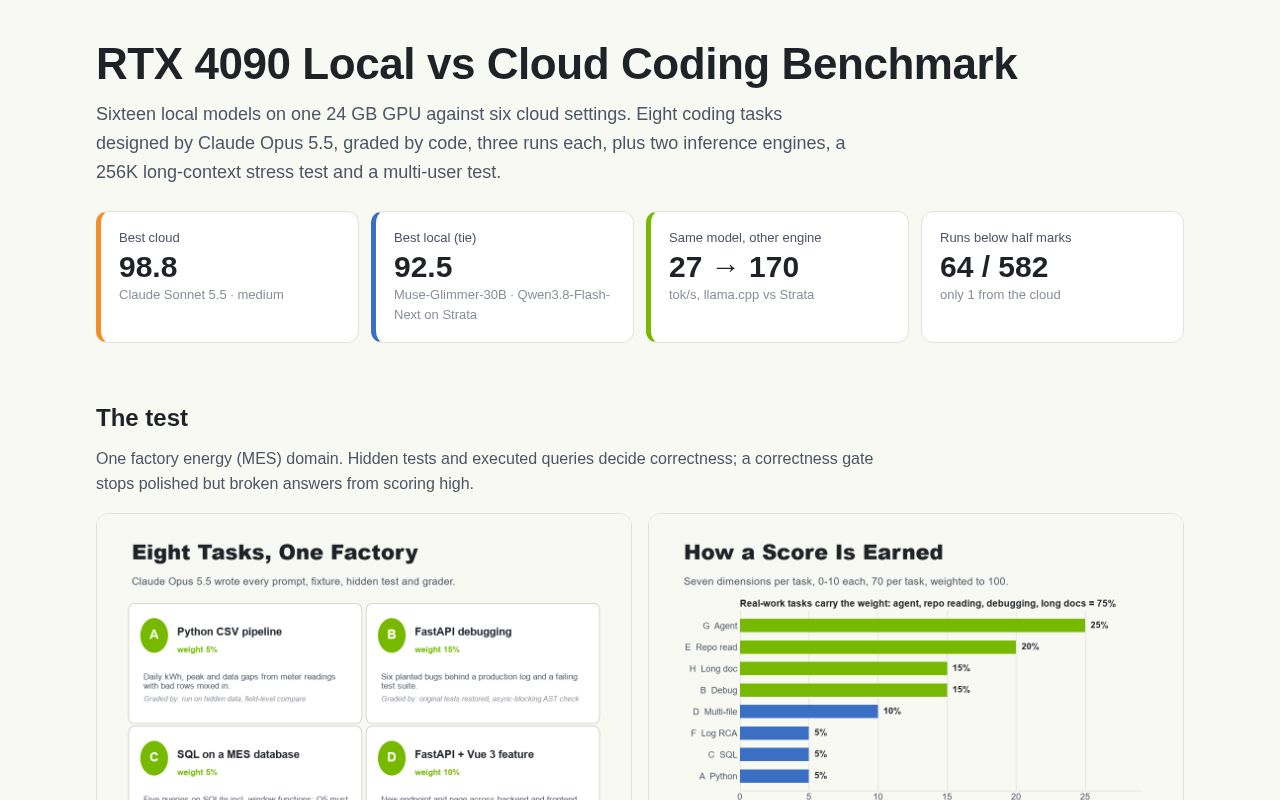Screen dimensions: 1280x800
Task: Click the SQL on a MES database title
Action: [x=238, y=755]
